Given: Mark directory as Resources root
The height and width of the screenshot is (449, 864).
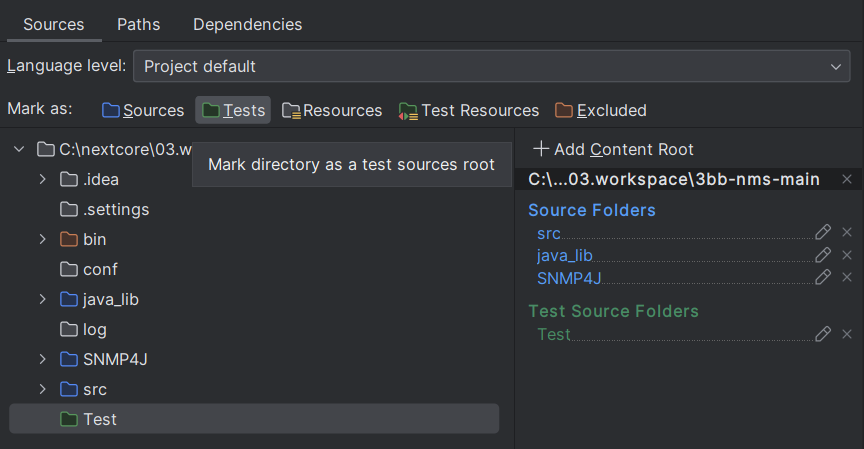Looking at the screenshot, I should click(x=332, y=110).
